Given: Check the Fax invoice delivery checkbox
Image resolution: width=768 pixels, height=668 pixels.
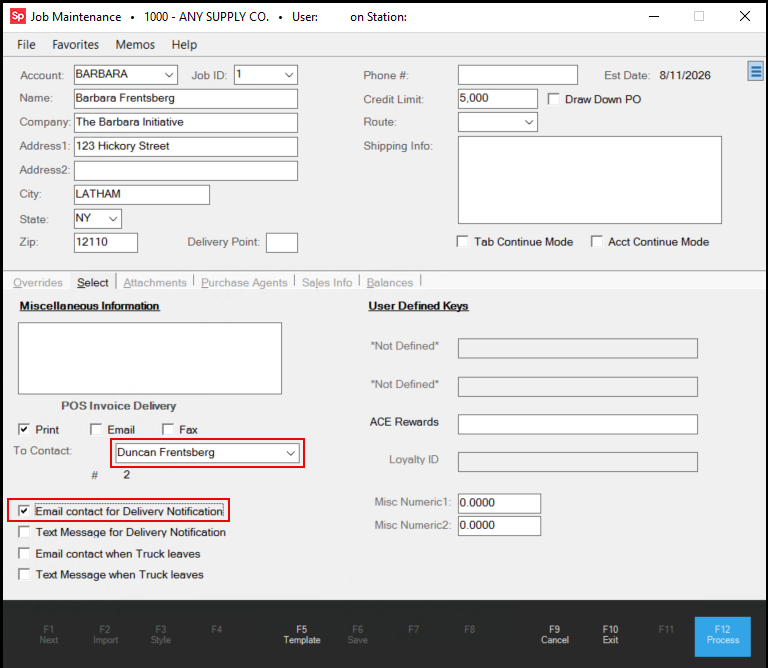Looking at the screenshot, I should pyautogui.click(x=168, y=429).
